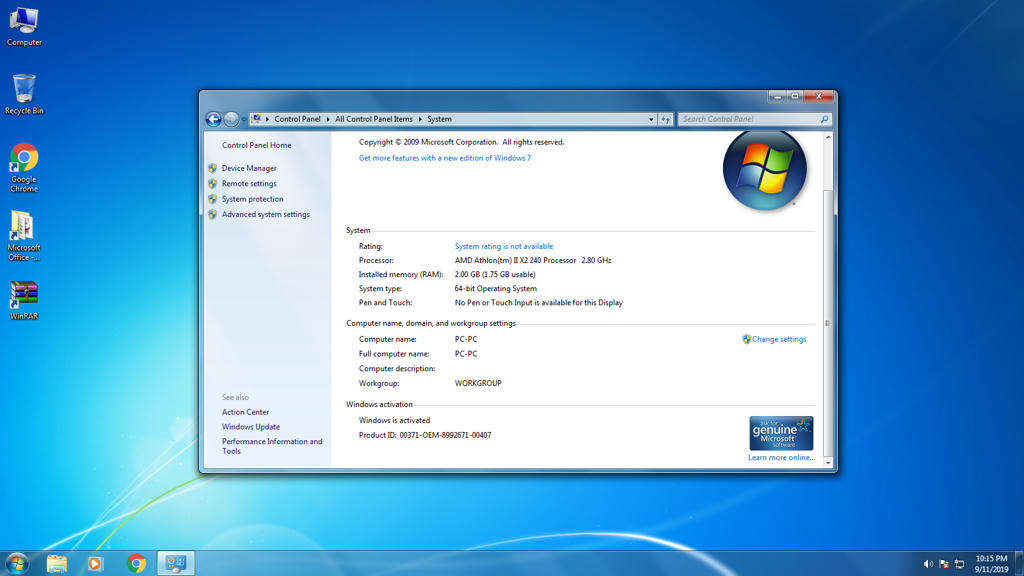The image size is (1024, 576).
Task: Click the network tray icon
Action: coord(959,564)
